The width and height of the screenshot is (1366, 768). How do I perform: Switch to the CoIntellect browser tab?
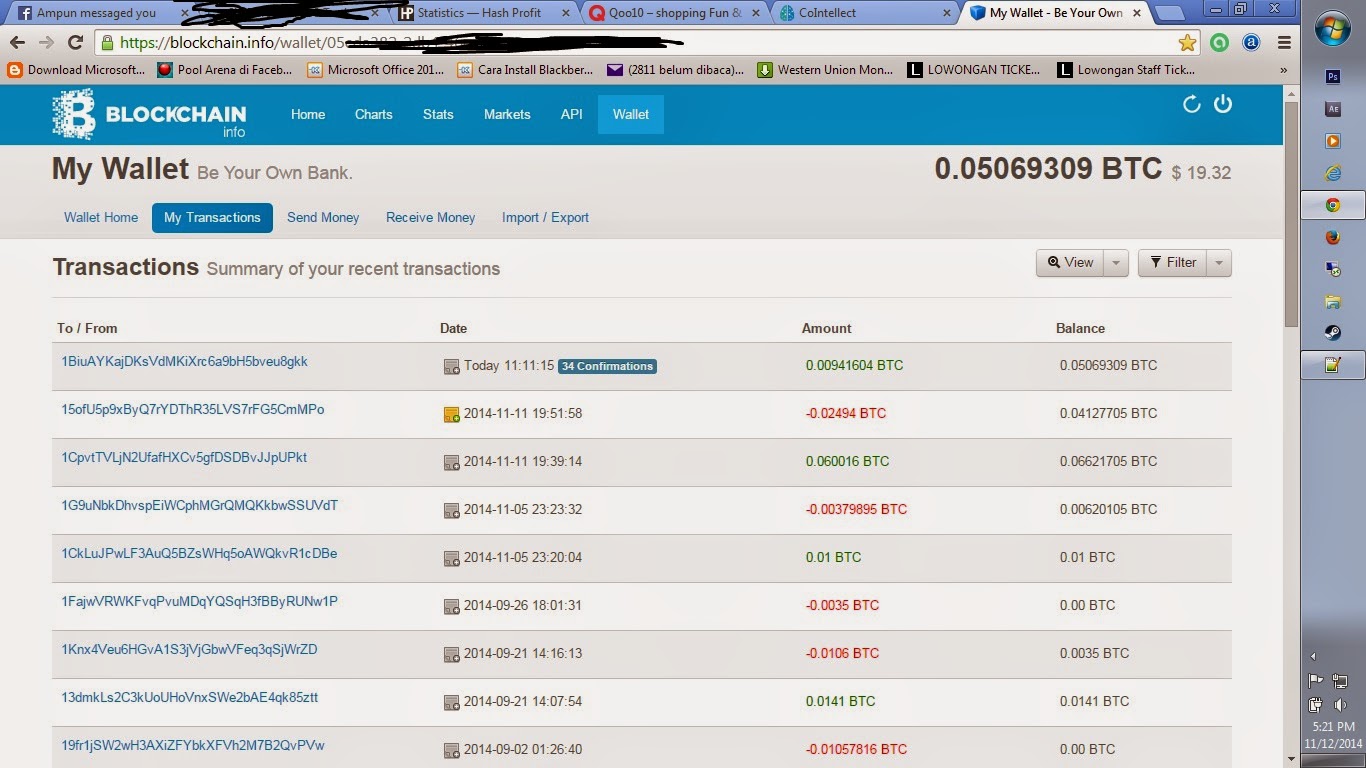tap(864, 13)
